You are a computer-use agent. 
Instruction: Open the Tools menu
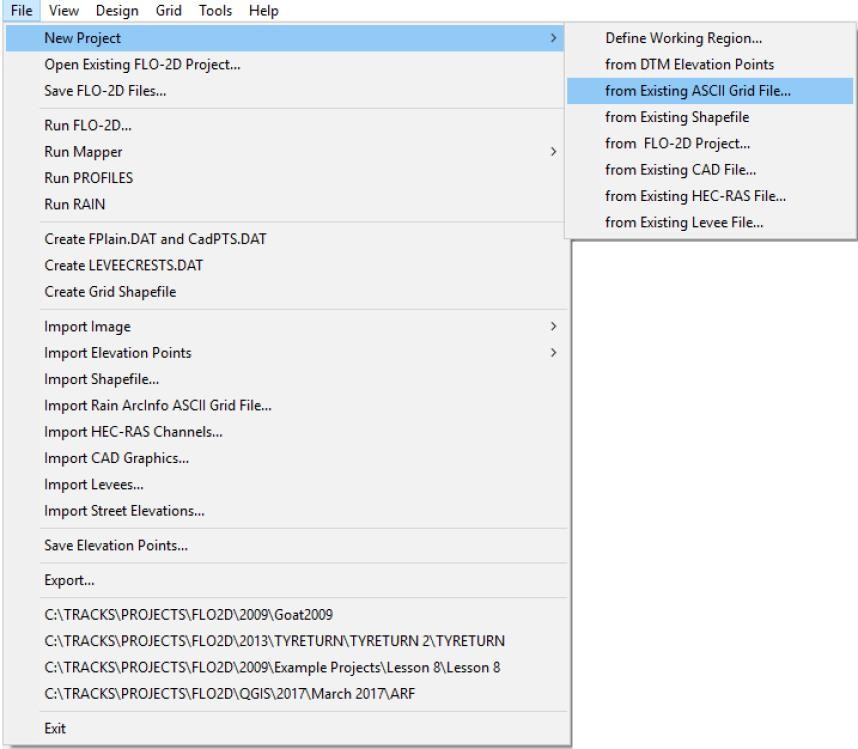pyautogui.click(x=215, y=11)
